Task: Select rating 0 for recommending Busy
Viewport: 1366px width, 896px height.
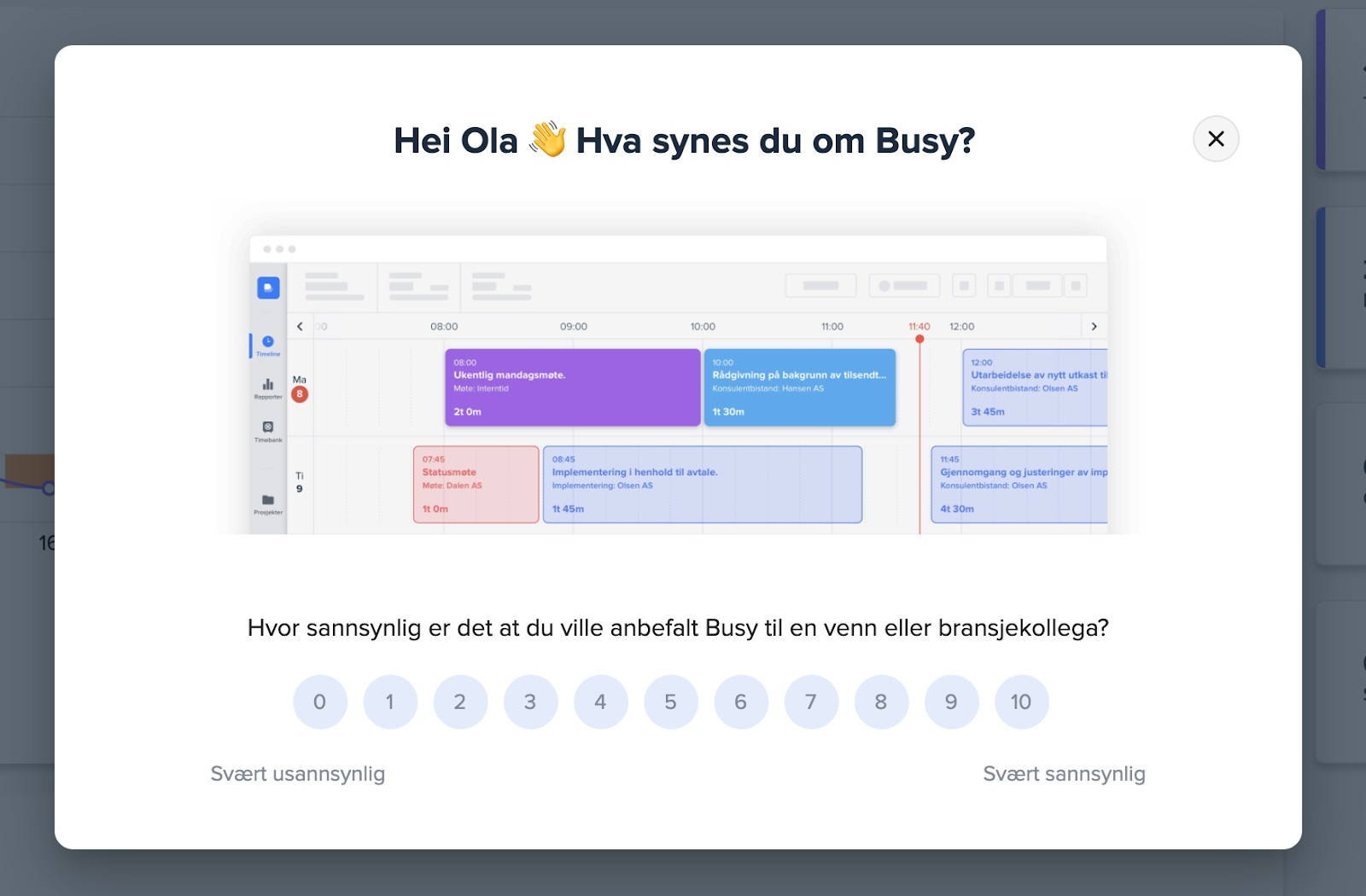Action: pos(320,701)
